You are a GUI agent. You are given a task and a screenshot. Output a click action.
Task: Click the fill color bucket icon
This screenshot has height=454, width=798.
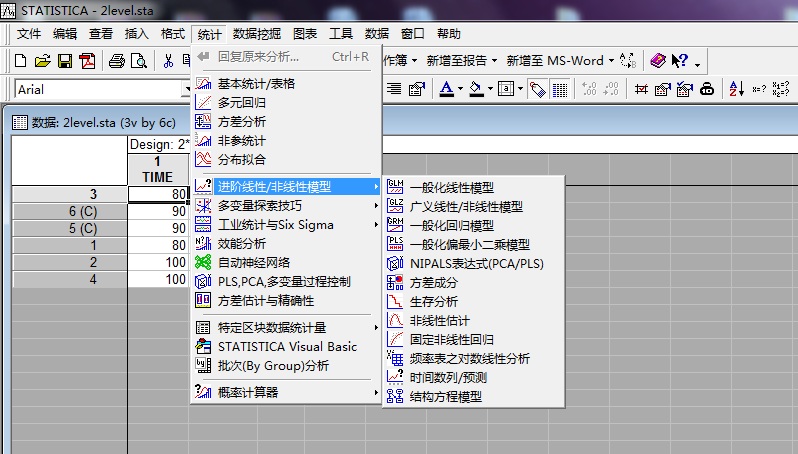[476, 89]
